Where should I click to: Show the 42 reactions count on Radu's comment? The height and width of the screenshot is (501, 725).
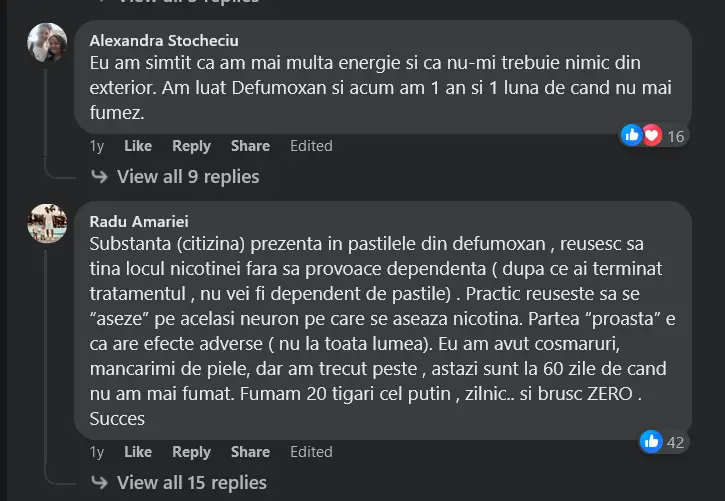pos(675,442)
